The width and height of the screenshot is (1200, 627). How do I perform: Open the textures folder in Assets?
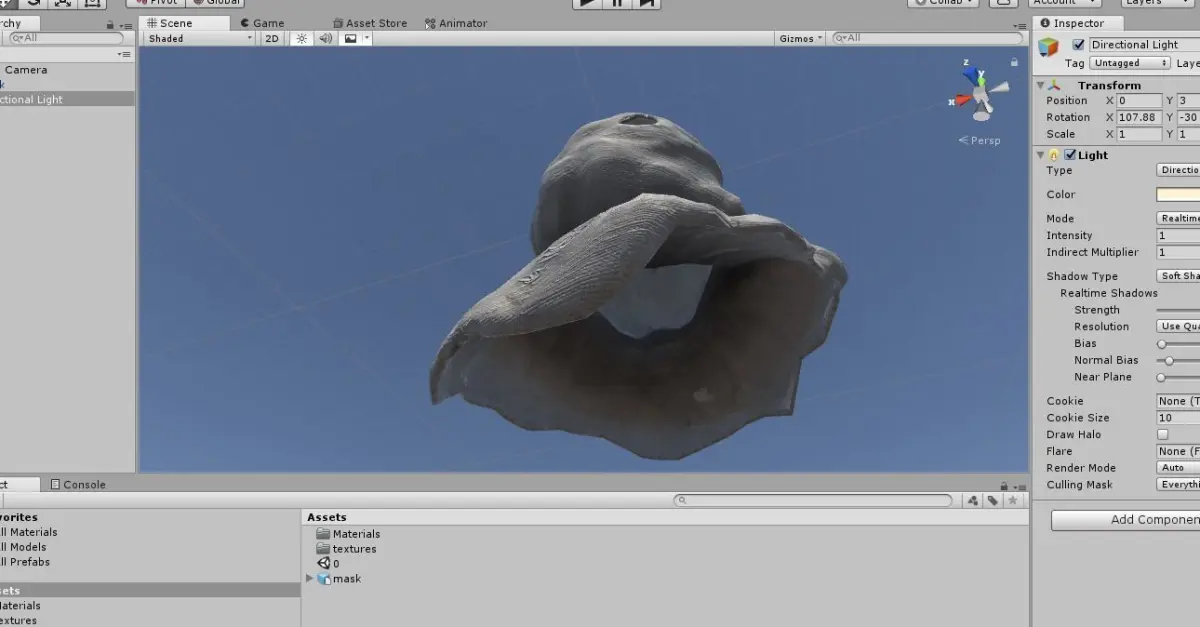[346, 549]
